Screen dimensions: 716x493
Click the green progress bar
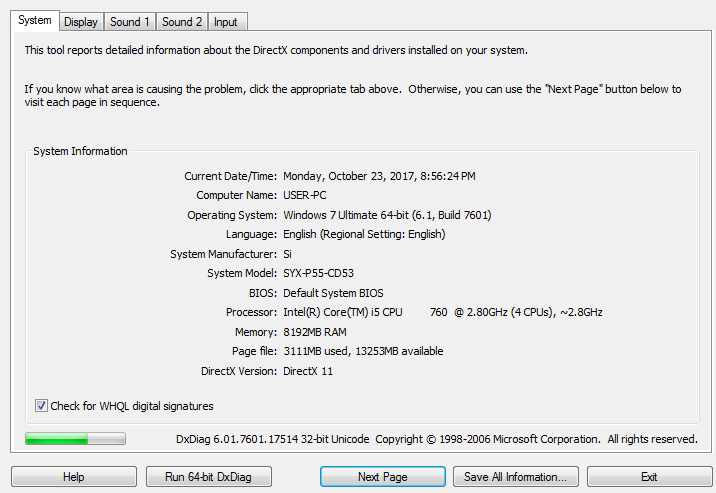(75, 439)
